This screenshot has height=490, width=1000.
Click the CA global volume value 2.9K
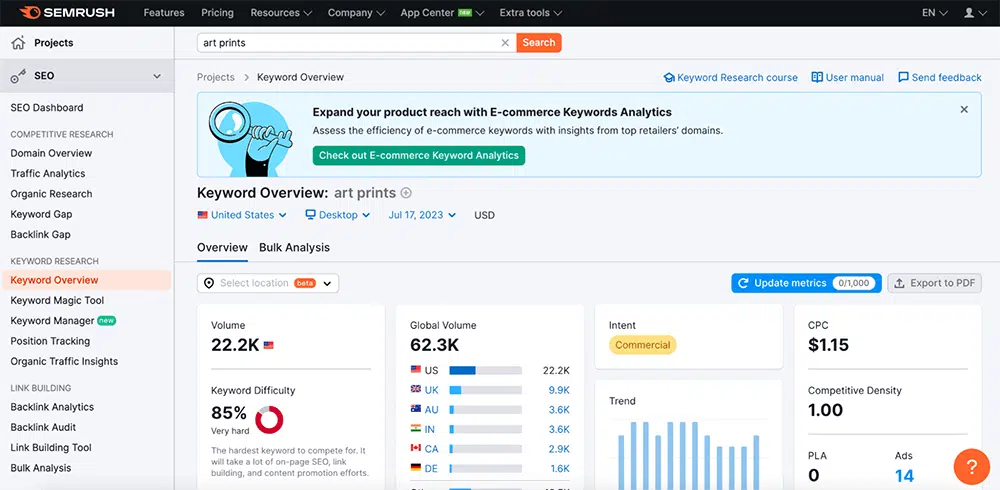[x=559, y=449]
